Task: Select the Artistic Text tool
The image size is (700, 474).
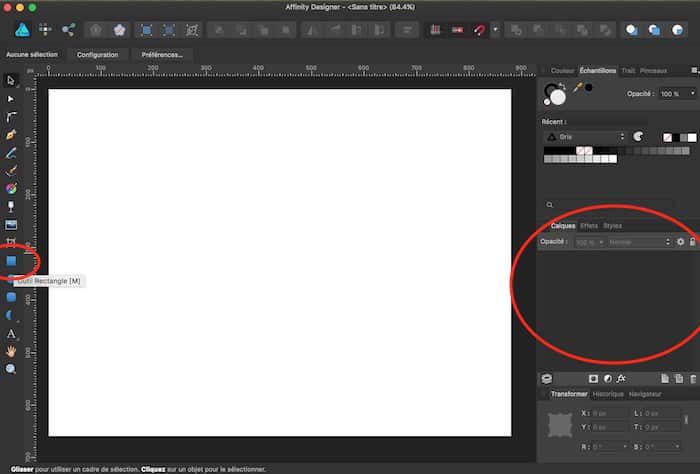Action: pos(11,334)
